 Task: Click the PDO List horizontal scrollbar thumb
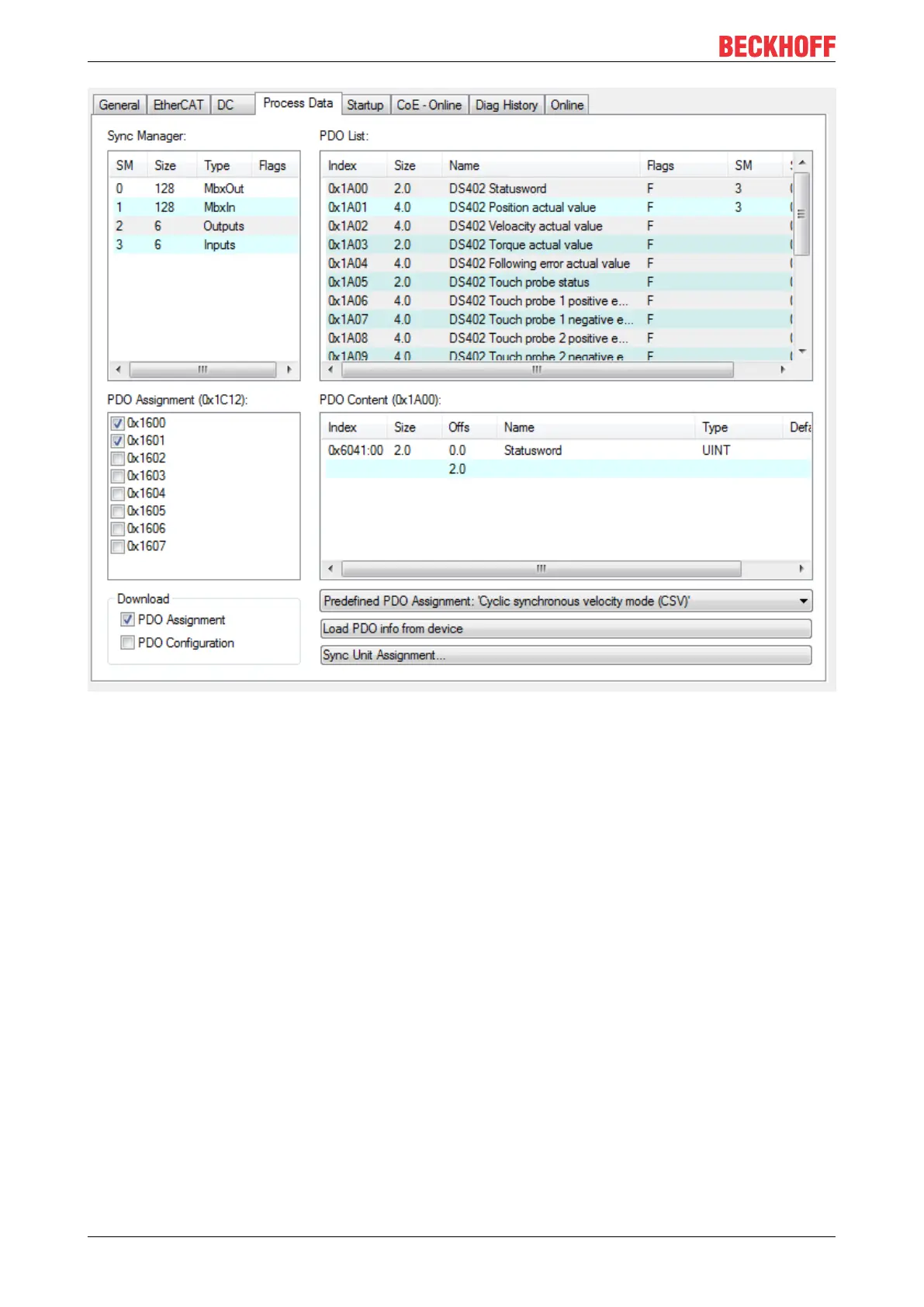pos(537,370)
